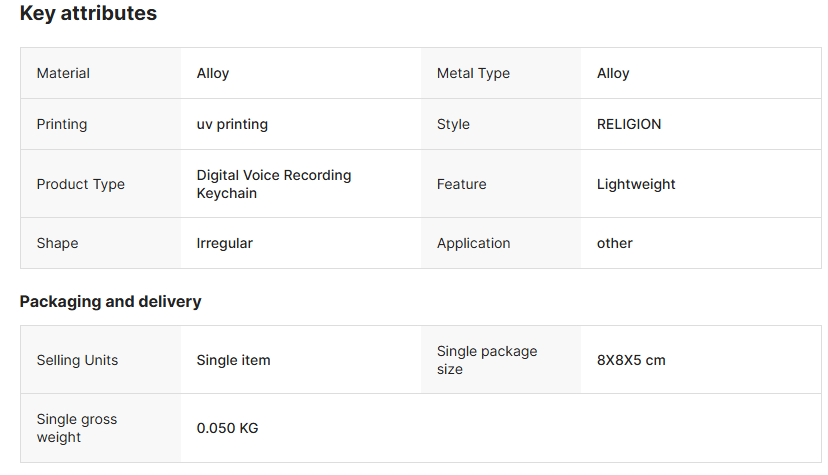
Task: Click the Irregular shape value
Action: (225, 243)
